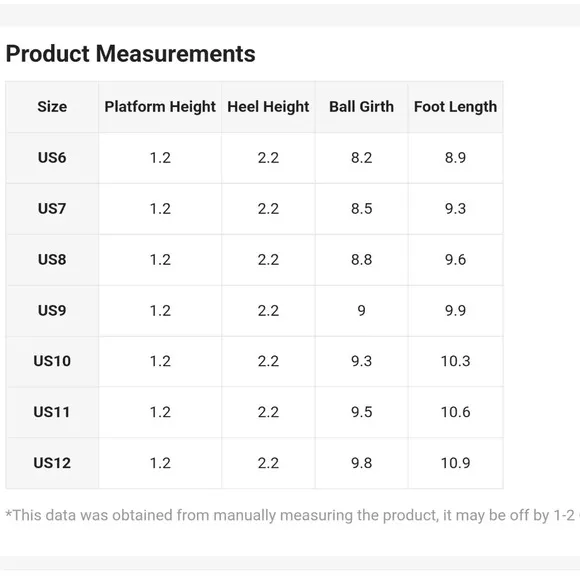Click the US12 size row label
580x579 pixels.
52,463
